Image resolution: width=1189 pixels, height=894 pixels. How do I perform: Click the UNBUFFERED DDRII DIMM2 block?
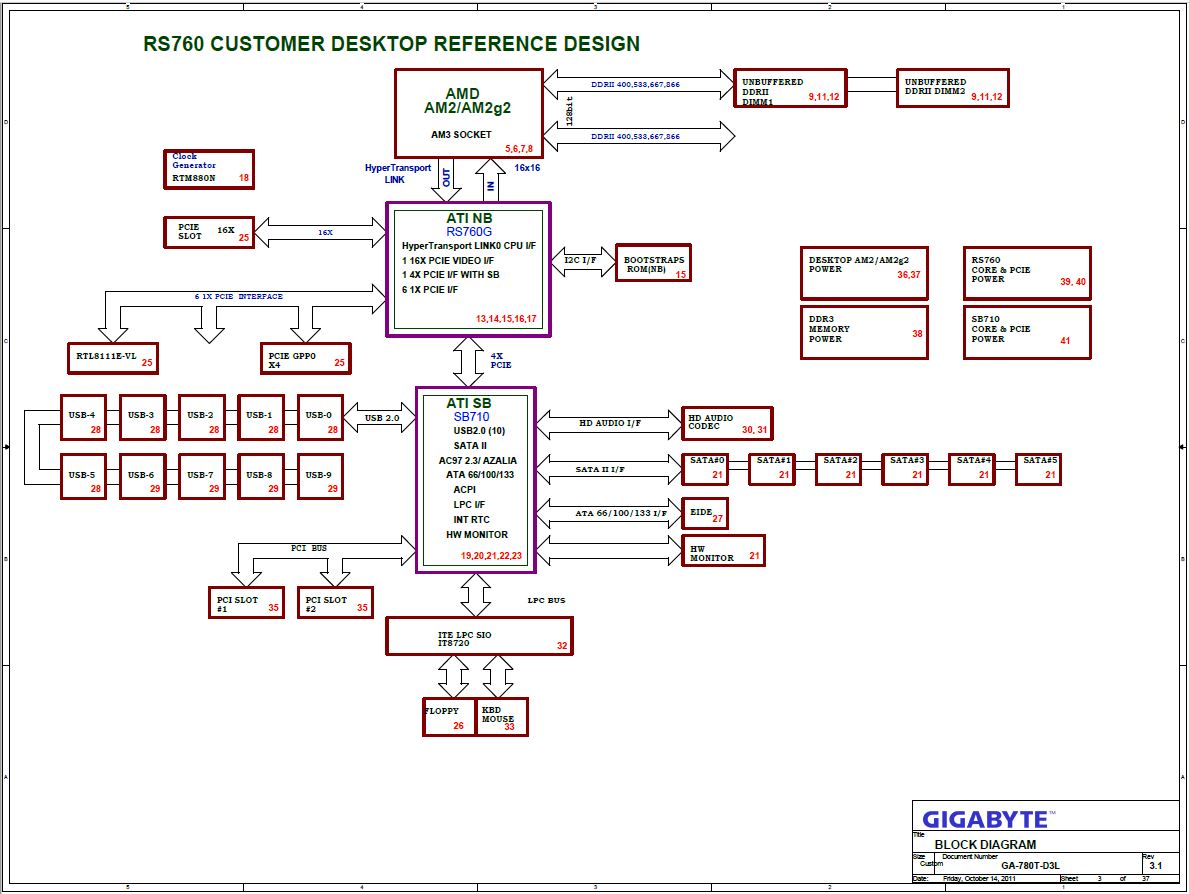point(952,88)
